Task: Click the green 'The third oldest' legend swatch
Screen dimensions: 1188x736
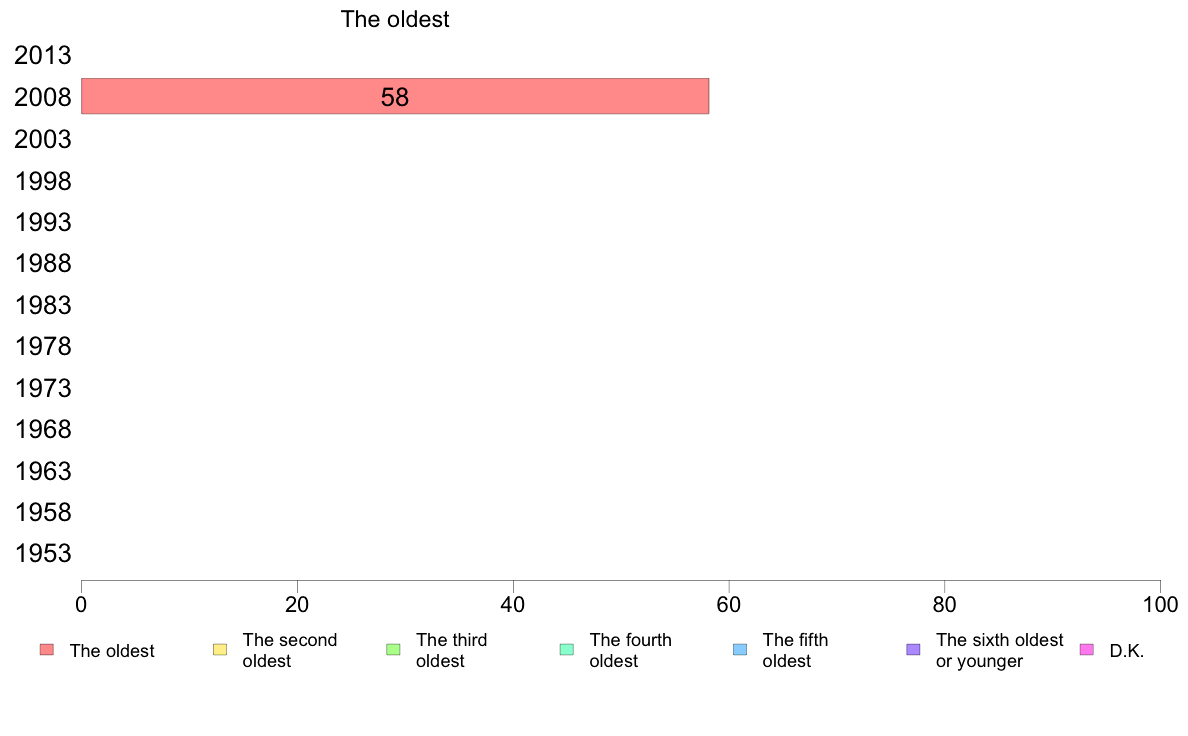Action: click(393, 650)
